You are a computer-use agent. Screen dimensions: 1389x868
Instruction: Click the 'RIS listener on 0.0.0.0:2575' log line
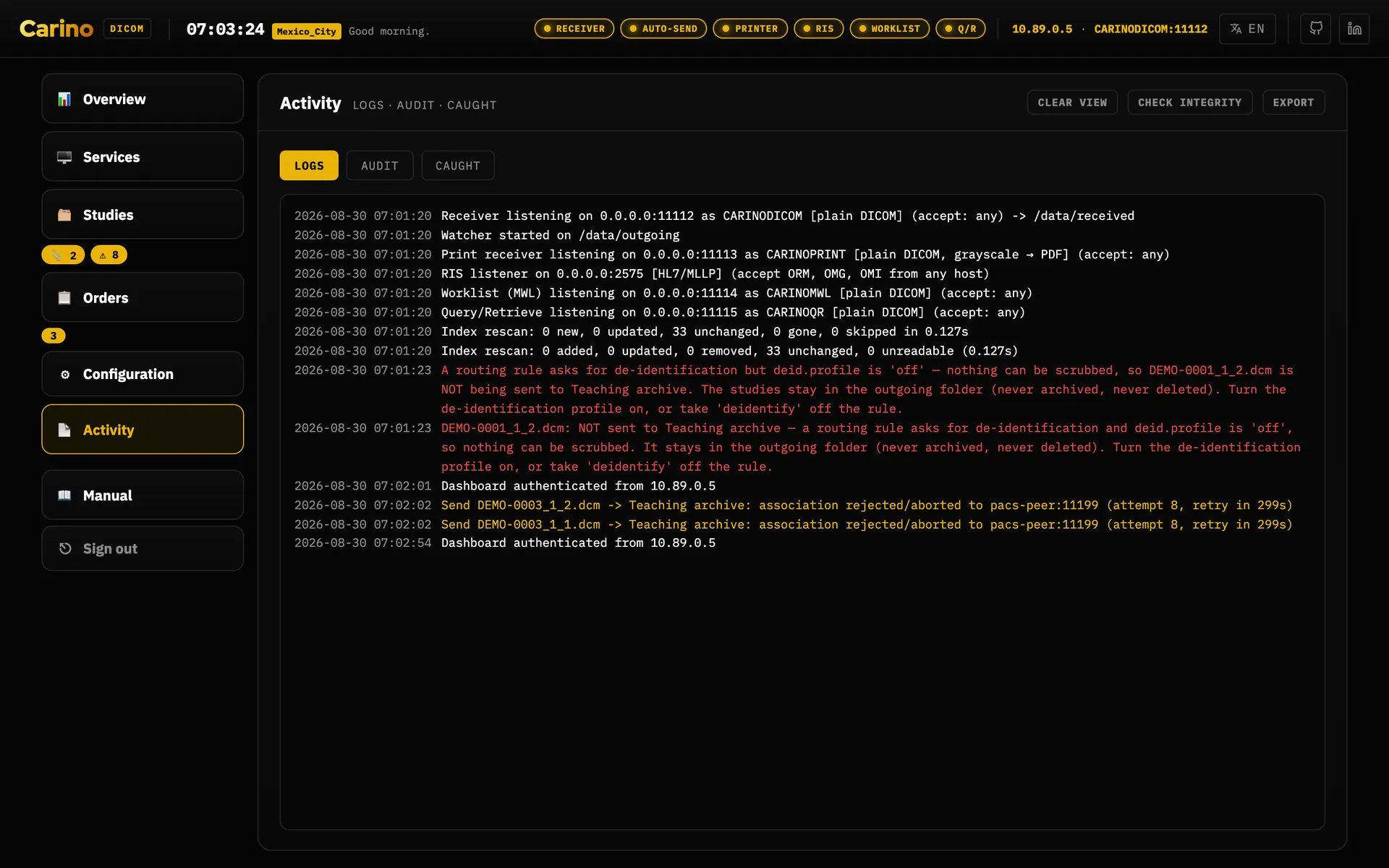coord(715,274)
